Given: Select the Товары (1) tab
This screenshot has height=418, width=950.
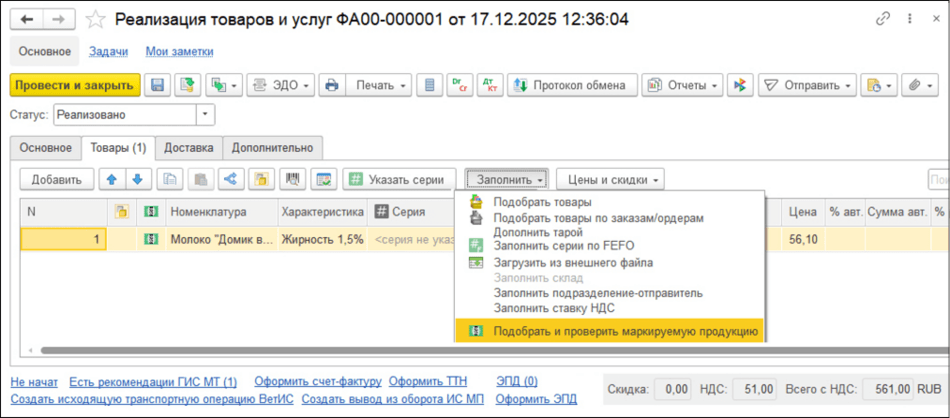Looking at the screenshot, I should tap(118, 148).
